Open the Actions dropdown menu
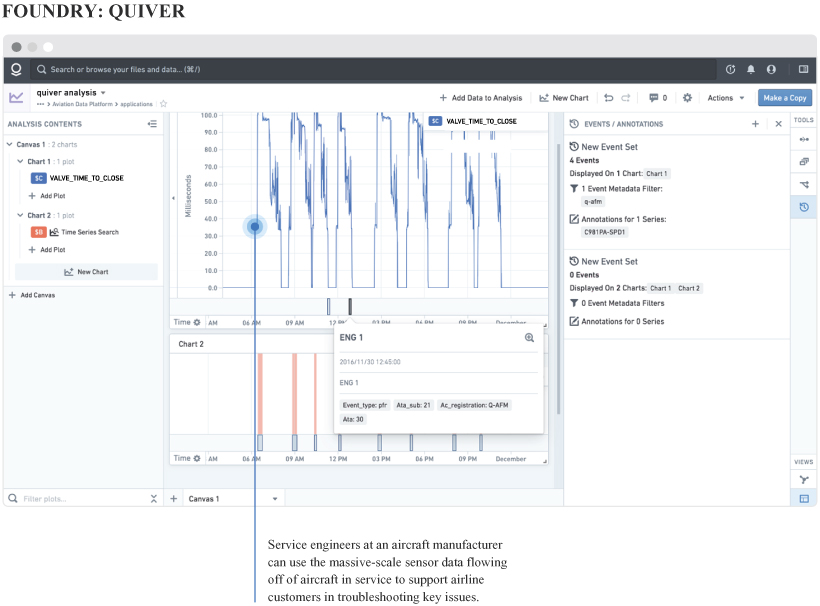The image size is (820, 606). [726, 98]
